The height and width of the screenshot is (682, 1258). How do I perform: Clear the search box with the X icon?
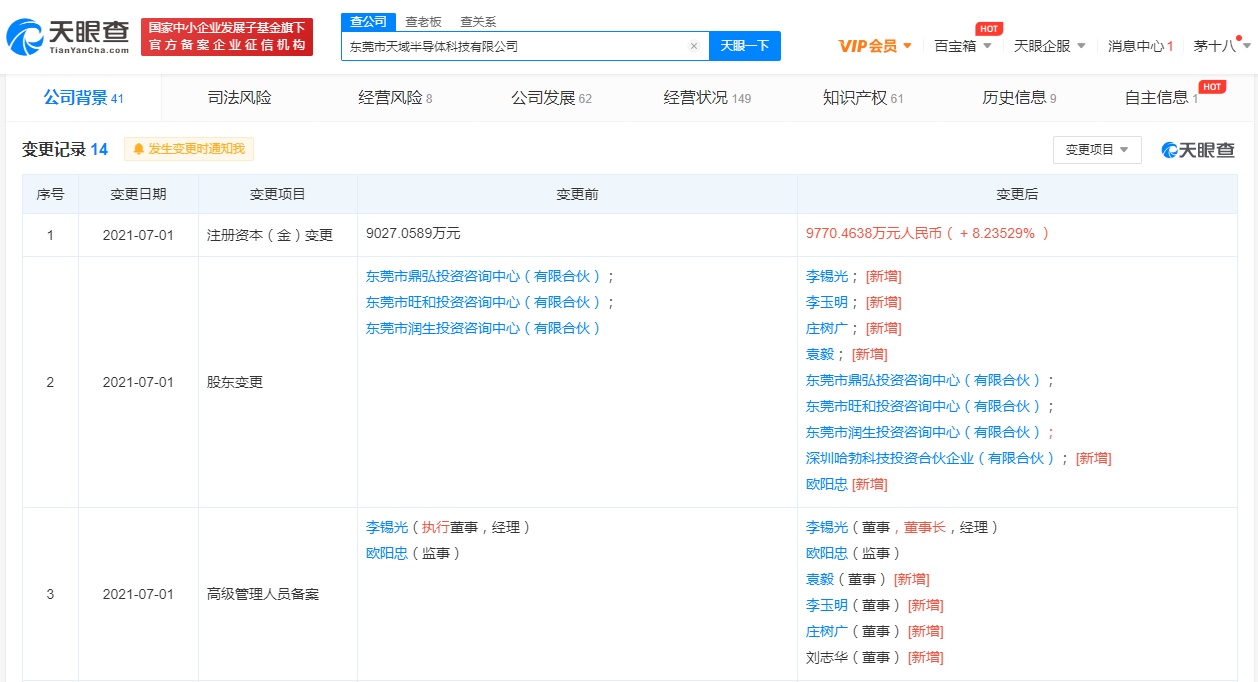694,46
